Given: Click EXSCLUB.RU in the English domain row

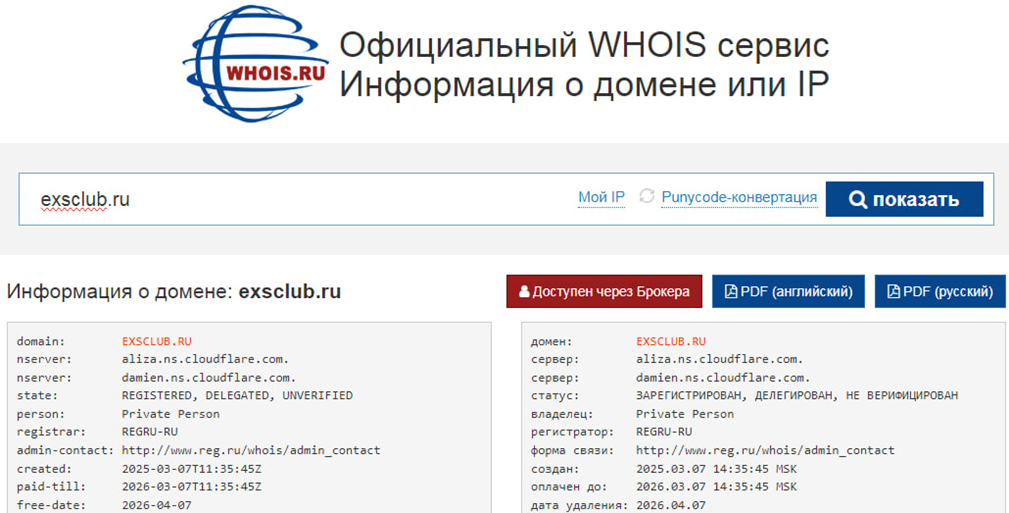Looking at the screenshot, I should pos(157,342).
